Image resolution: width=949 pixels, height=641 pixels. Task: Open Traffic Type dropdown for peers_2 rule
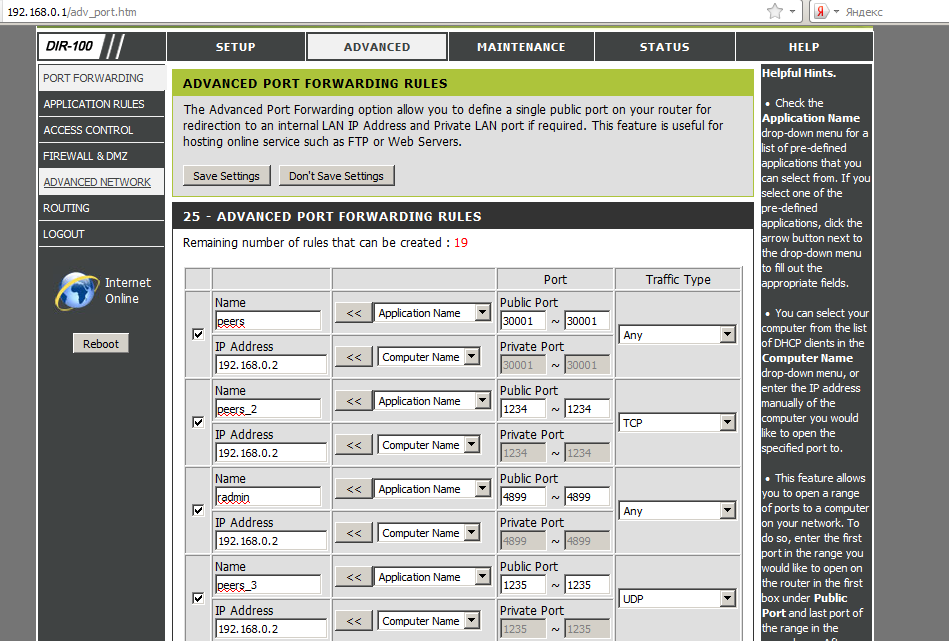pos(678,423)
